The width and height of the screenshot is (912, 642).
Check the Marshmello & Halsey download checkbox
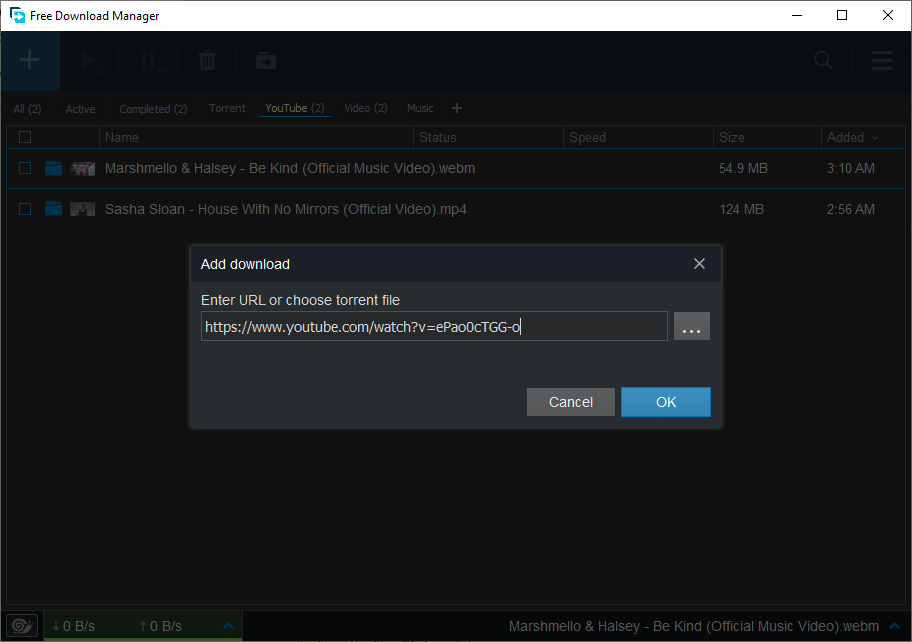pyautogui.click(x=25, y=168)
